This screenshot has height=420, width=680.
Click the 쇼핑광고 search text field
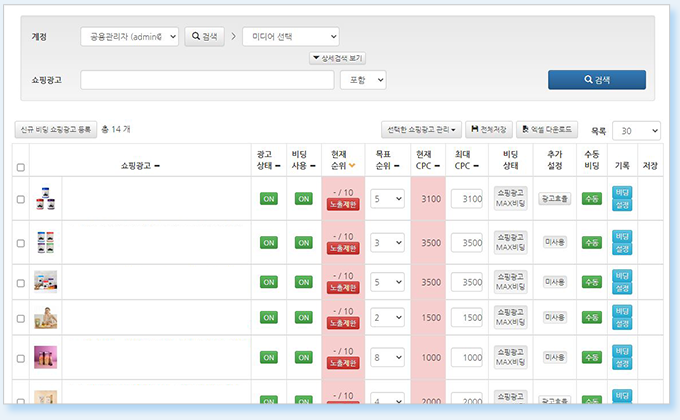[x=207, y=80]
